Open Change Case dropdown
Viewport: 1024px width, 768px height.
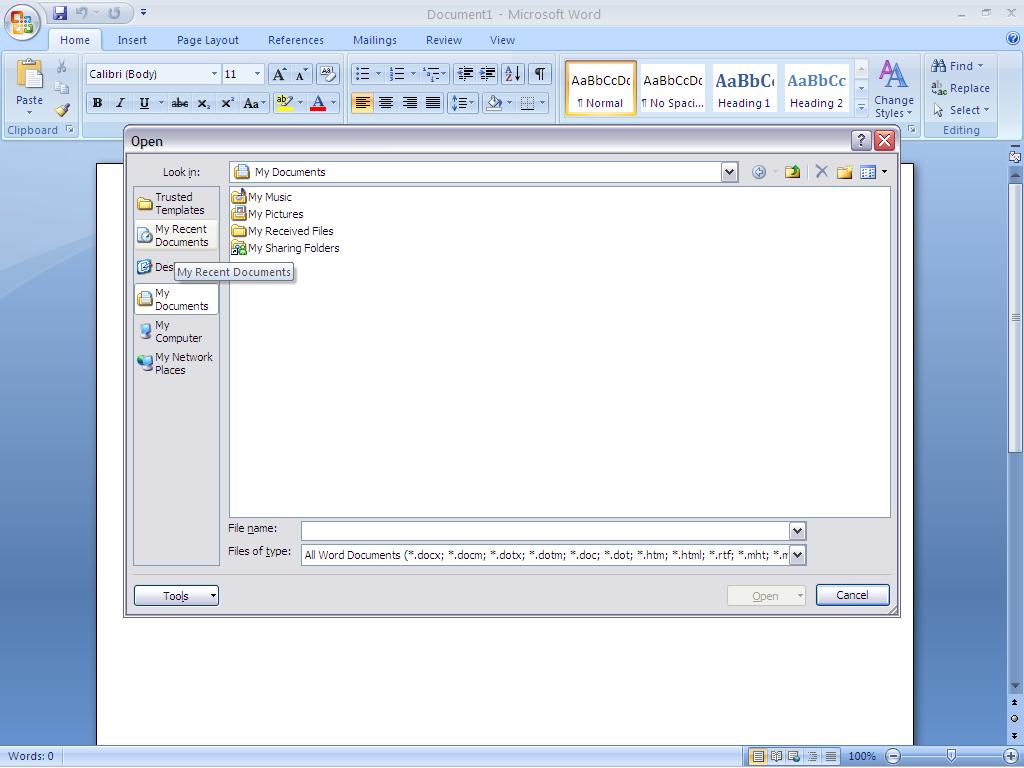253,103
